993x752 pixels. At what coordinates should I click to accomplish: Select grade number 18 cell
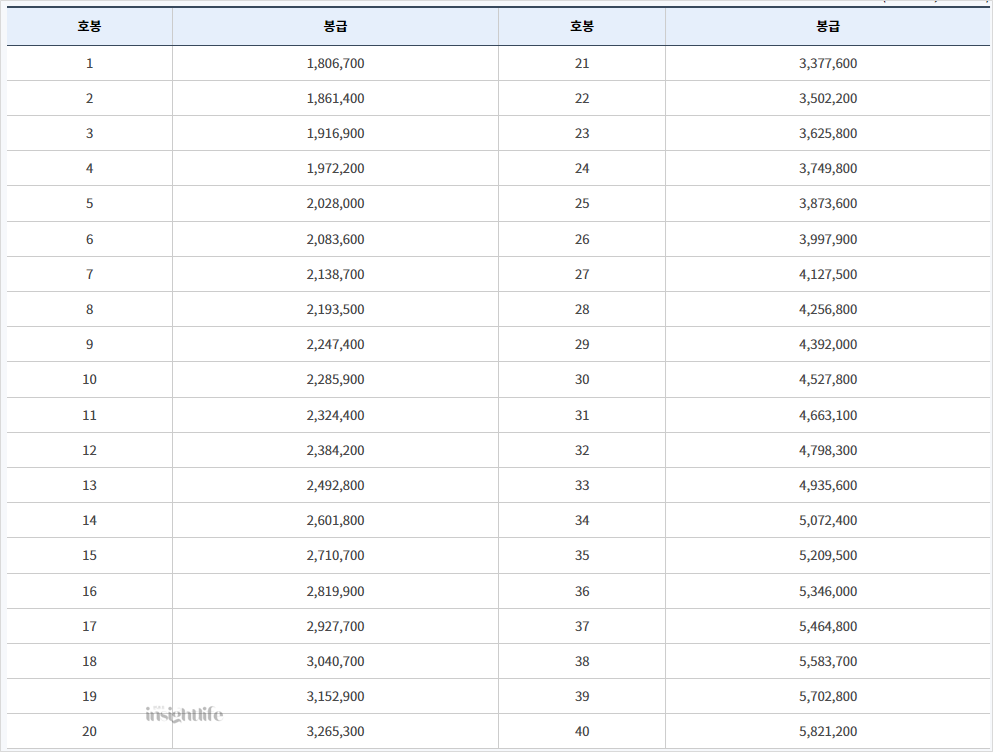coord(89,661)
